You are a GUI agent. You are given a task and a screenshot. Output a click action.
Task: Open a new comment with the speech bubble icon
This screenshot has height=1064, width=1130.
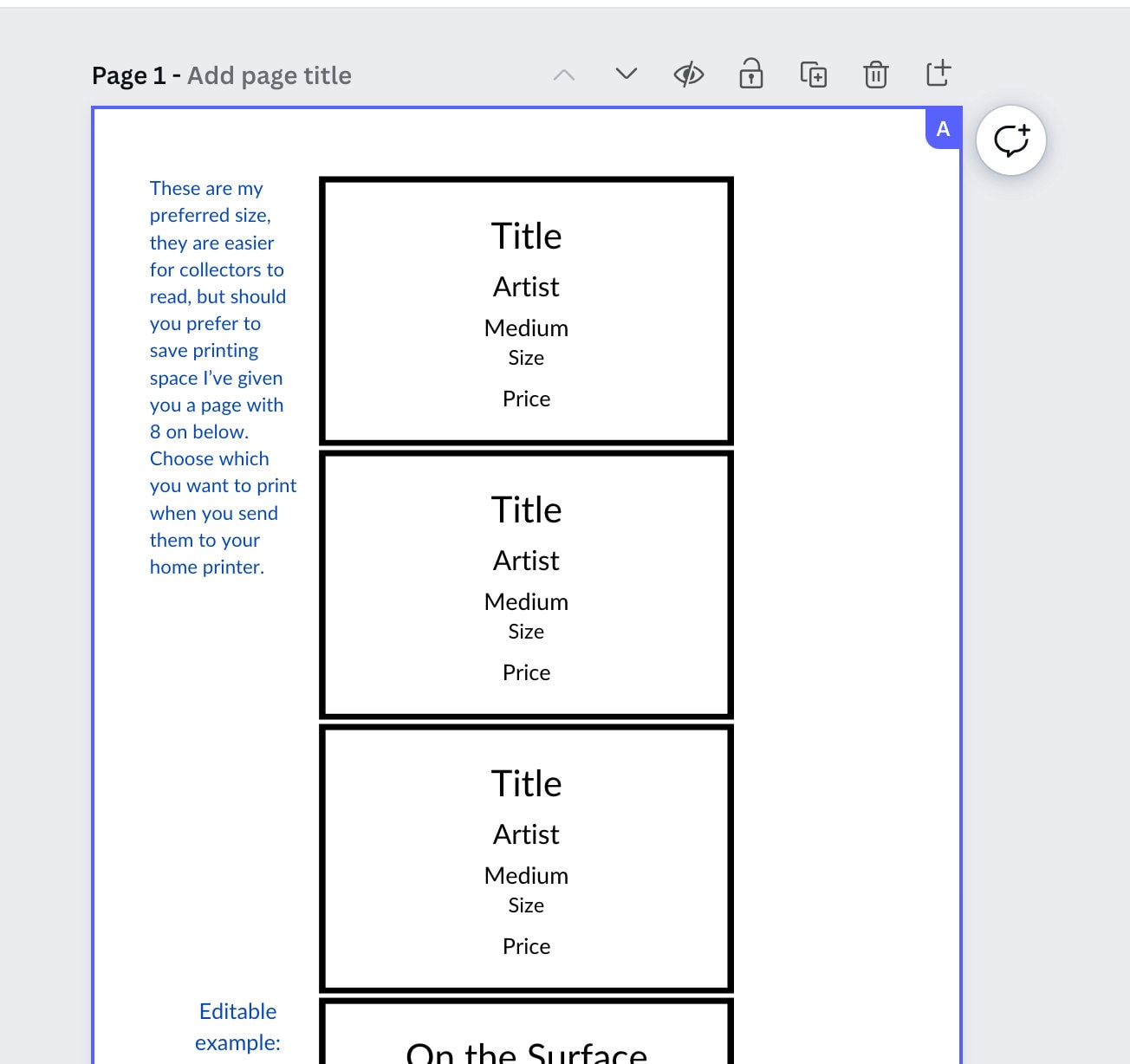[1011, 139]
